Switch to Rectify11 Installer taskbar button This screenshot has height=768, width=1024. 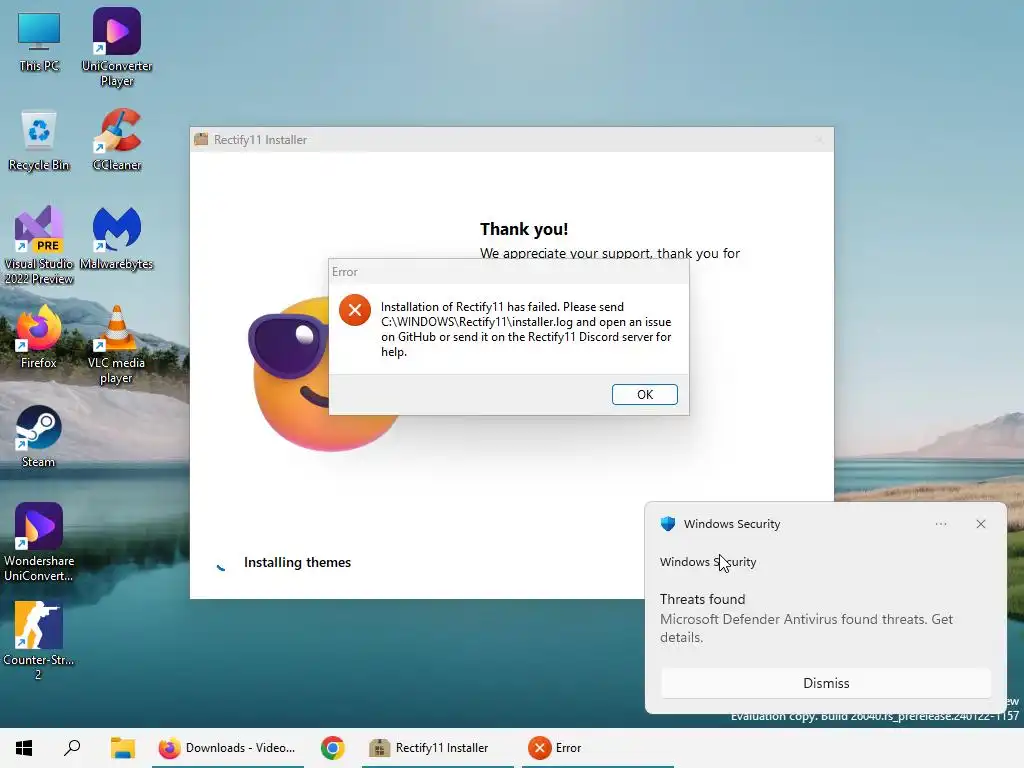coord(438,748)
